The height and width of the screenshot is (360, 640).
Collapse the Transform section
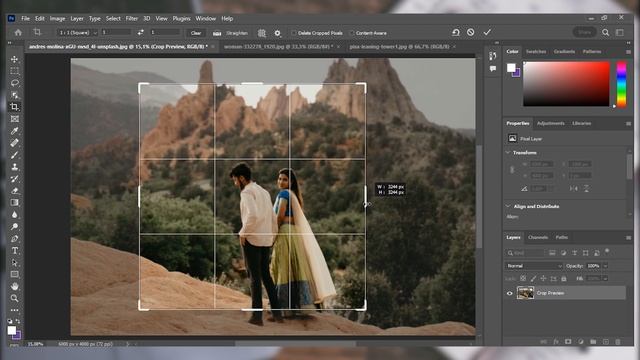508,152
